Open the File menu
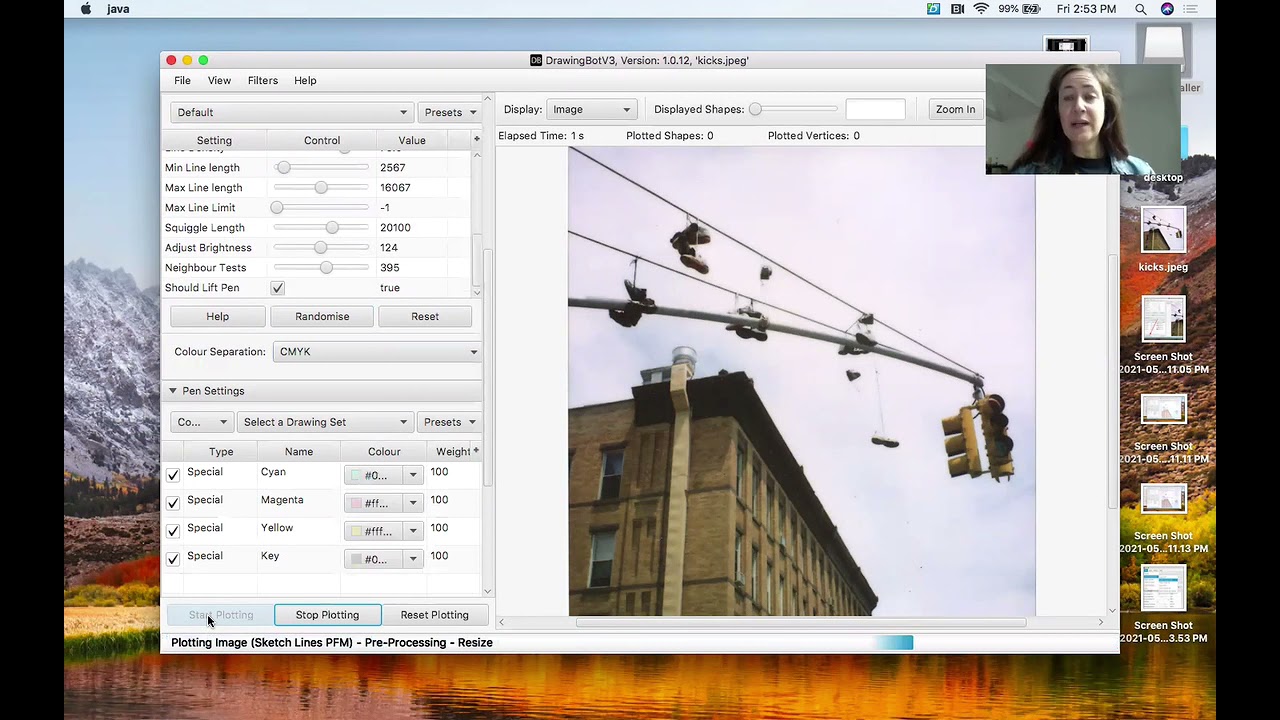 [182, 80]
